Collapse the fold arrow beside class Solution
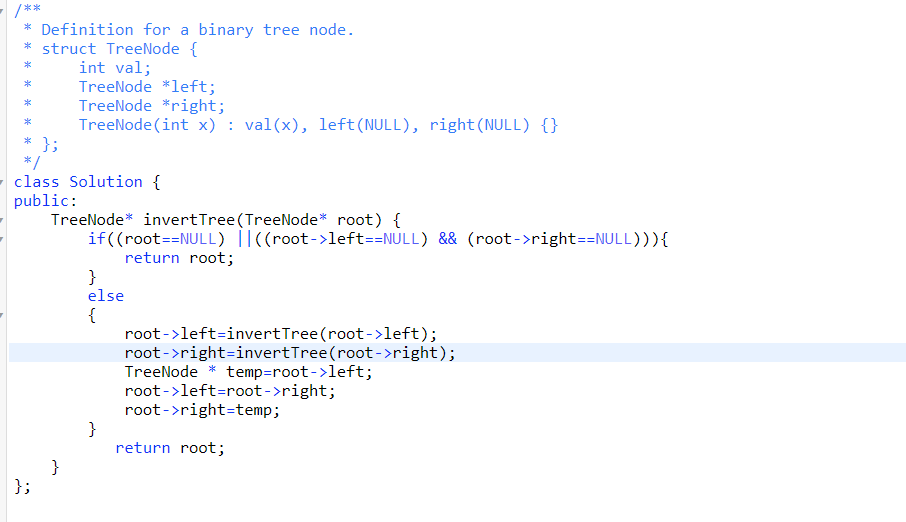 click(x=2, y=182)
